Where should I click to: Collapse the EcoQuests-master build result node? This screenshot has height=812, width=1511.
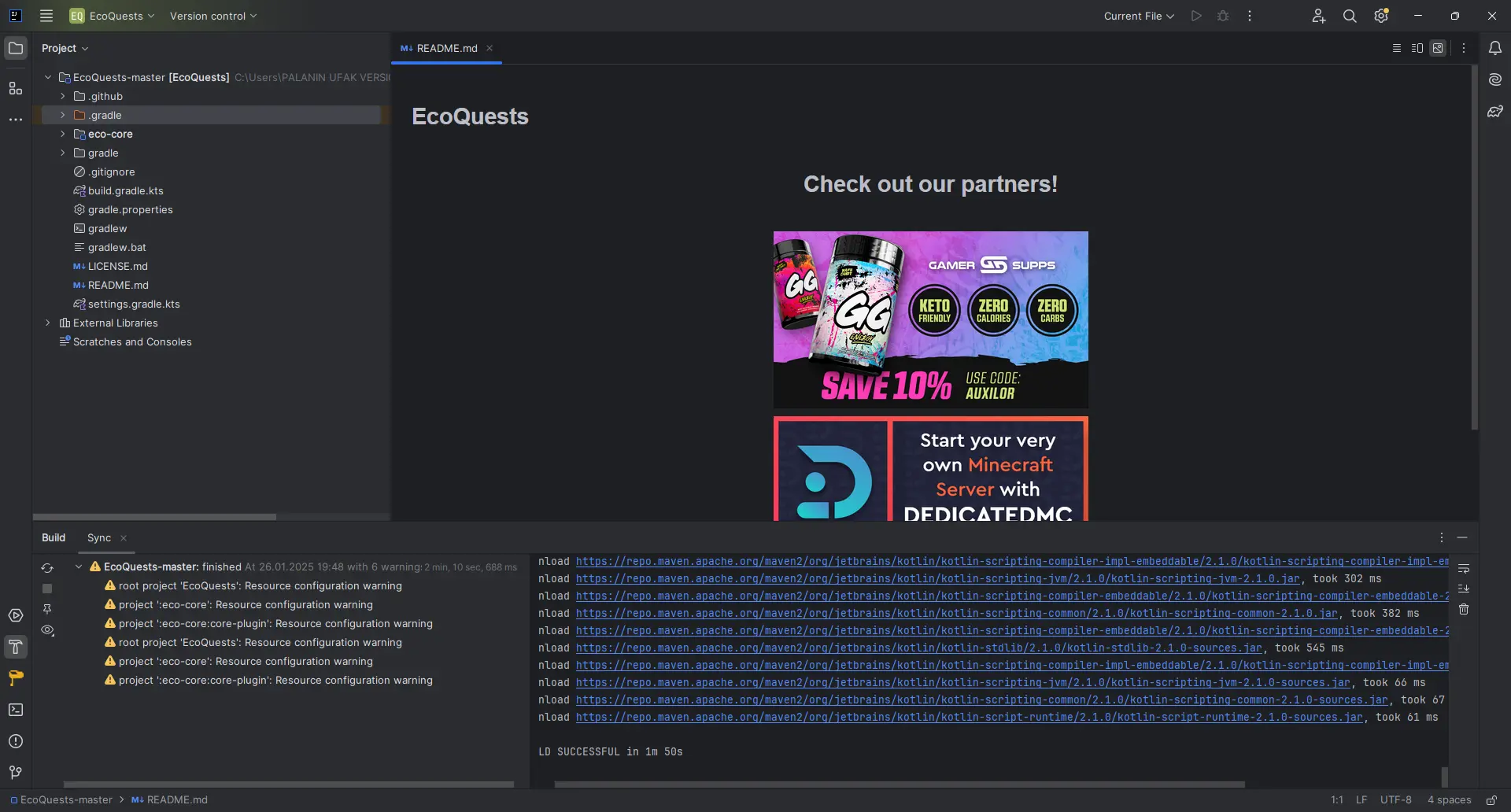(79, 567)
